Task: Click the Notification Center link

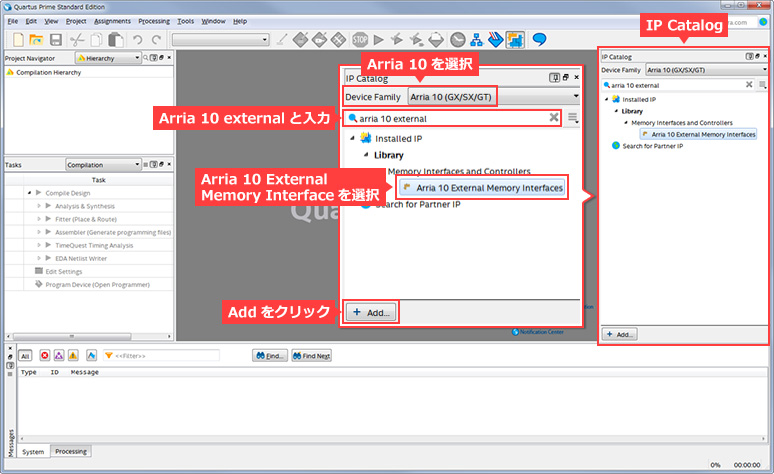Action: tap(538, 332)
